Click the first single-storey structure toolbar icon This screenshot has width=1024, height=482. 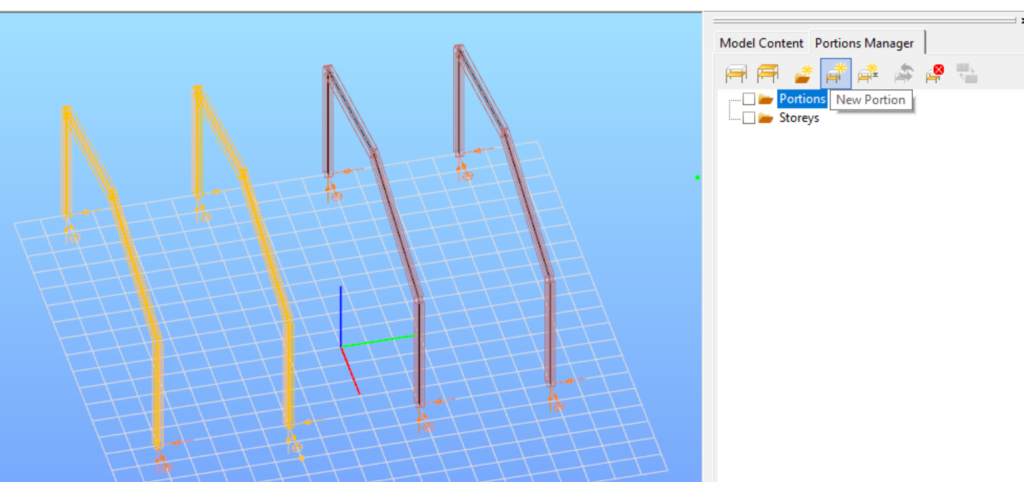pos(736,73)
